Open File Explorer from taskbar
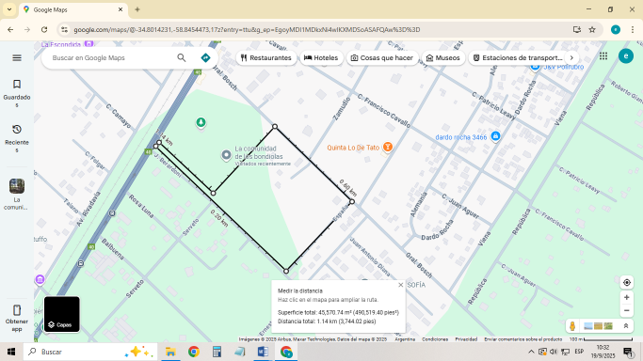The width and height of the screenshot is (643, 361). click(x=170, y=352)
